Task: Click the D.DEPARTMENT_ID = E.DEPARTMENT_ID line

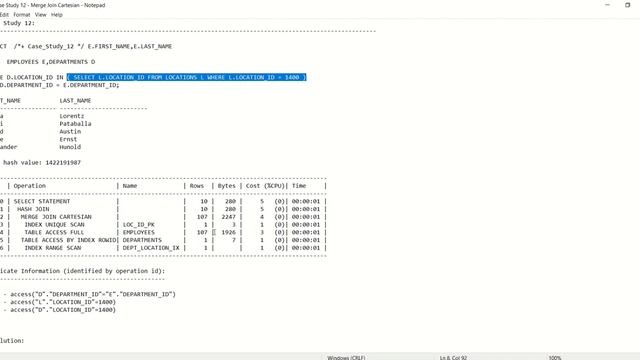Action: click(x=60, y=85)
